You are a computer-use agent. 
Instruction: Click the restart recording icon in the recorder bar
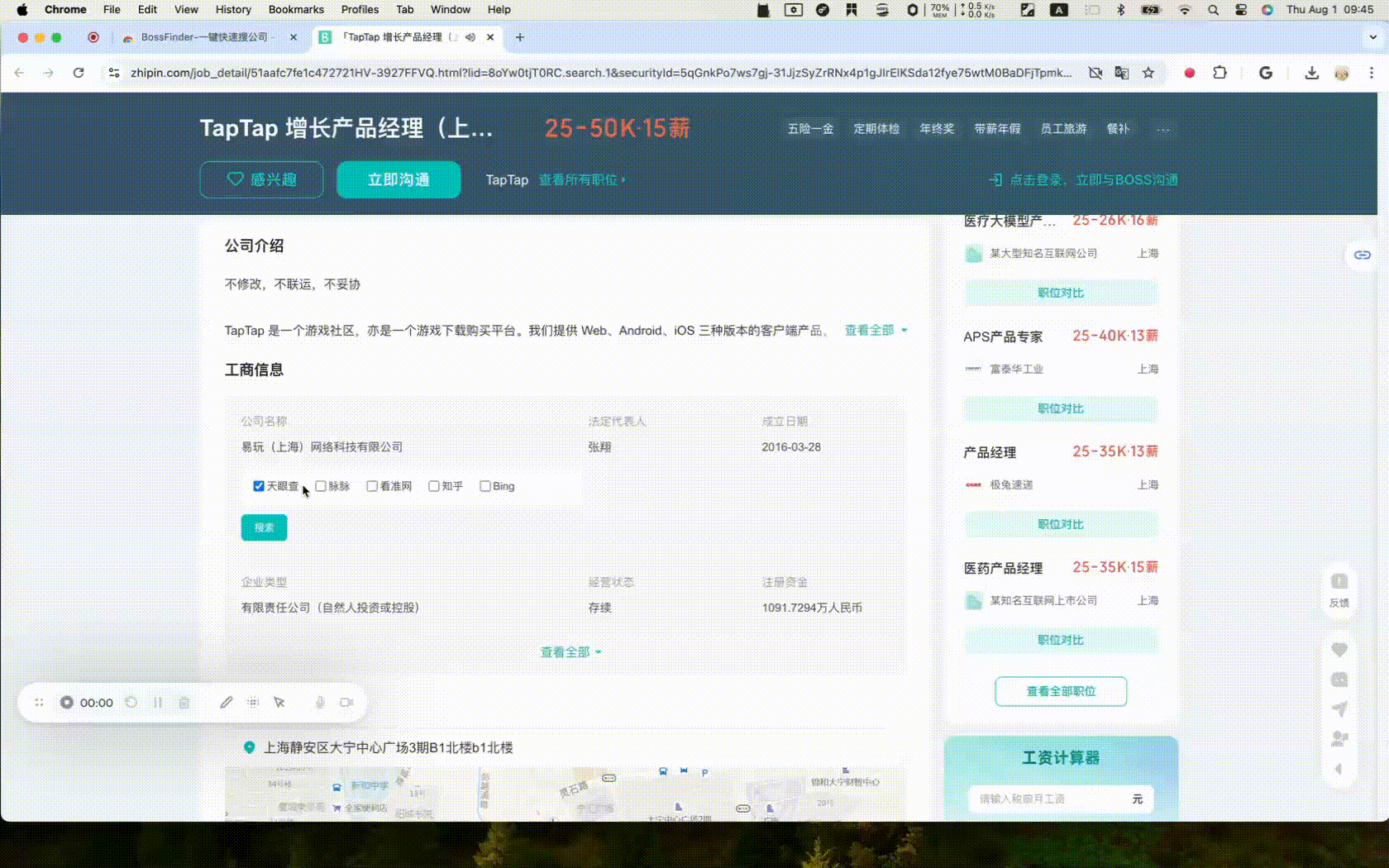(x=131, y=703)
